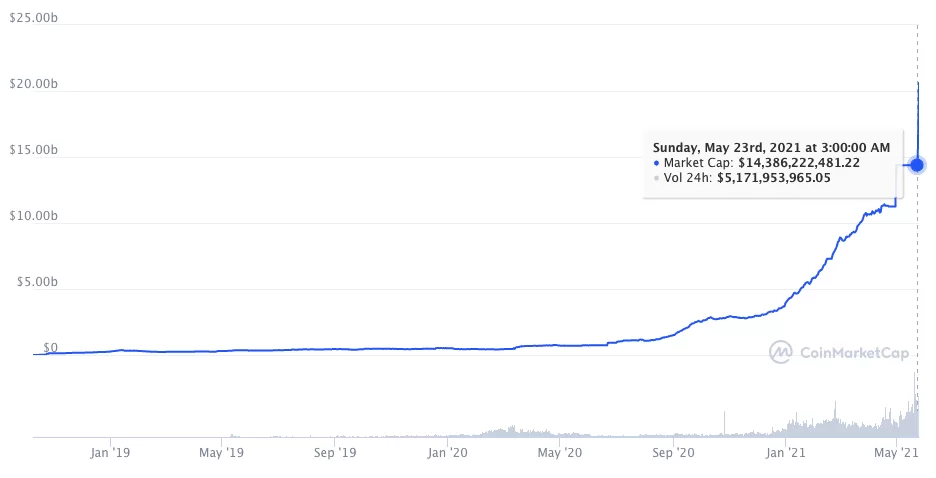Click the gray Vol 24h legend dot

pyautogui.click(x=656, y=178)
